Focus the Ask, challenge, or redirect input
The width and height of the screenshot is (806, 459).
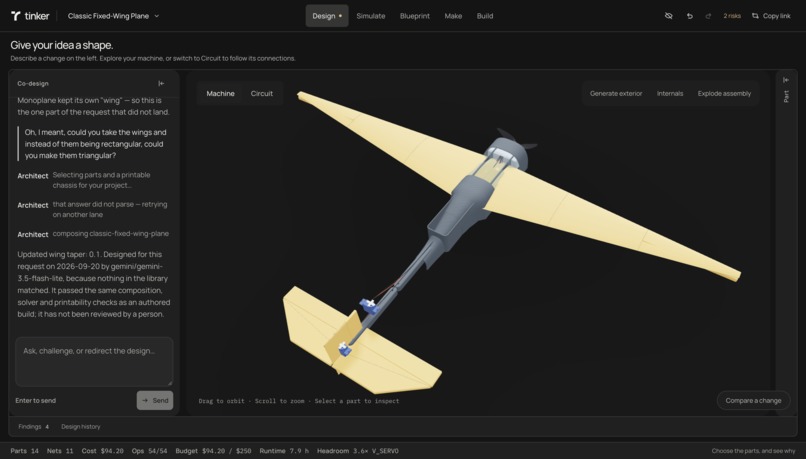pyautogui.click(x=94, y=362)
